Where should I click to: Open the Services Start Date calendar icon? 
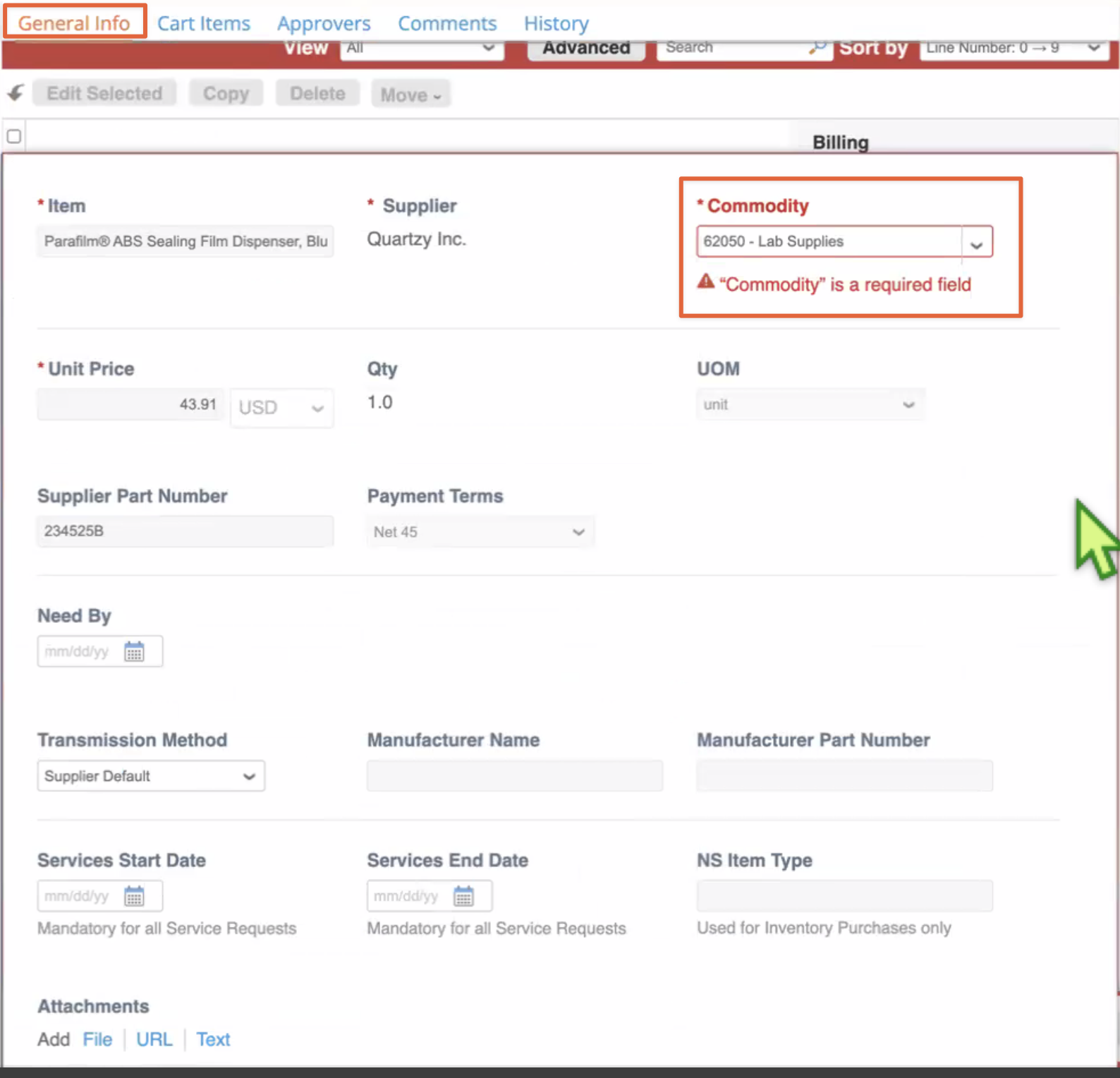click(134, 896)
